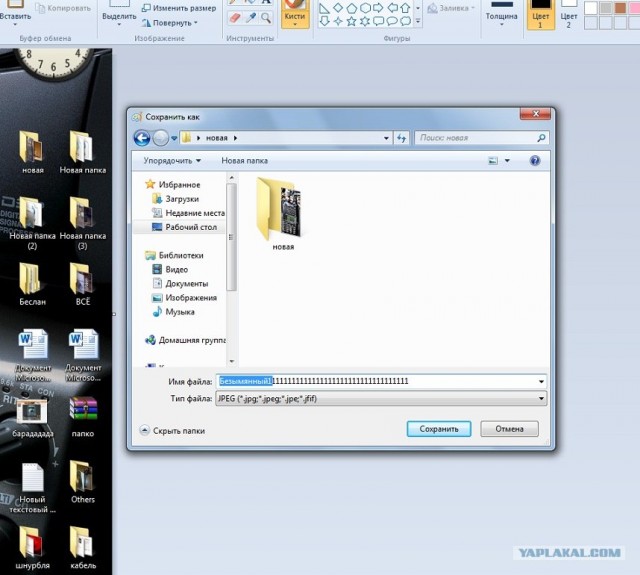
Task: Open the view options dropdown arrow
Action: pos(507,160)
